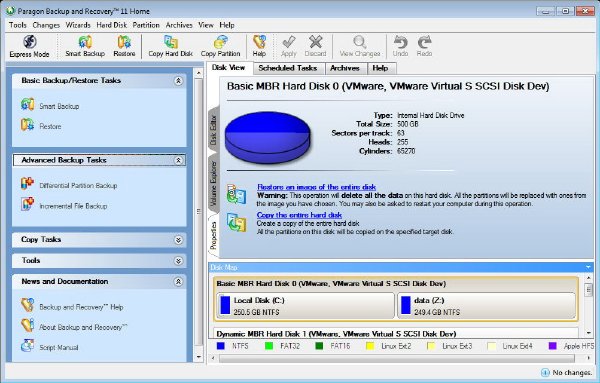
Task: Click the Disk Map vertical scrollbar down arrow
Action: pyautogui.click(x=589, y=333)
